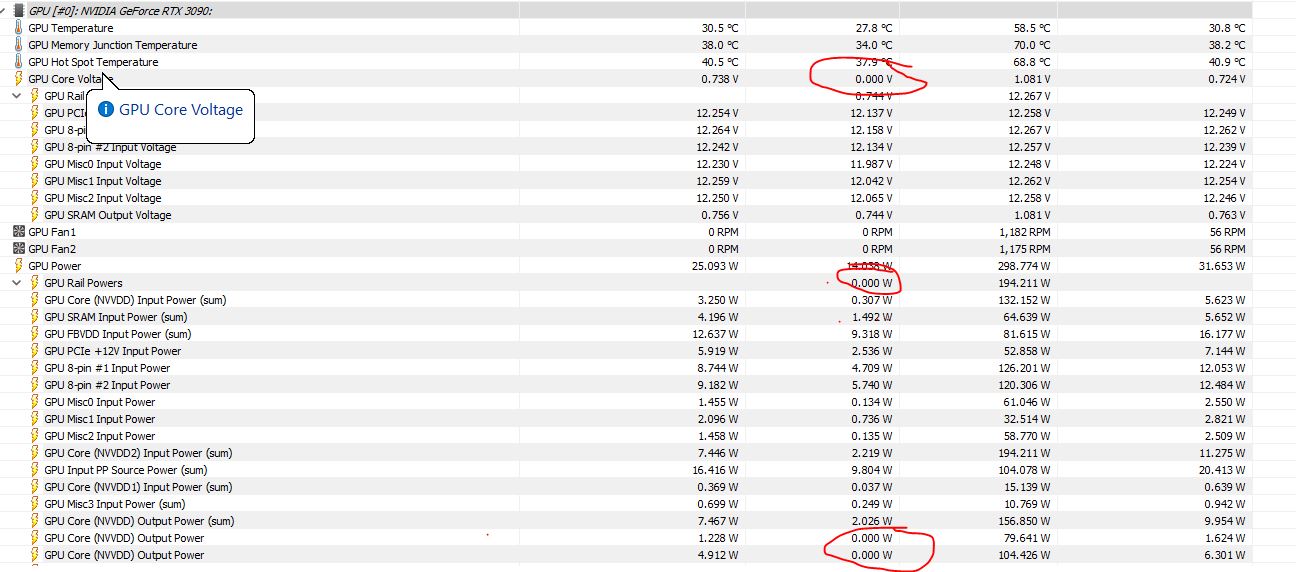The width and height of the screenshot is (1296, 572).
Task: Click bolt icon of GPU PCIe +12V Input Power
Action: pos(35,351)
